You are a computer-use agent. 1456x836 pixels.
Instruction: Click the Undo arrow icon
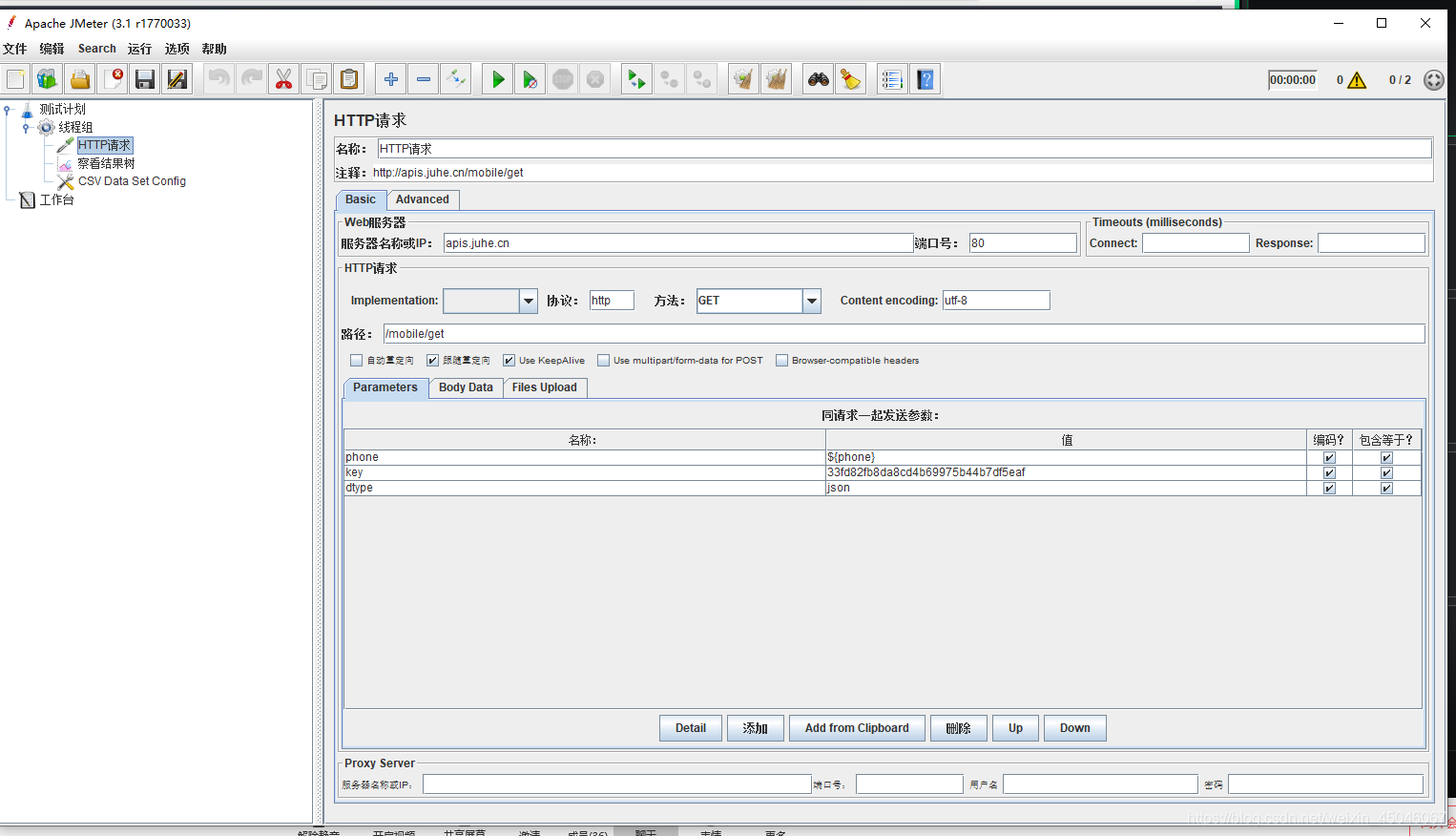219,79
